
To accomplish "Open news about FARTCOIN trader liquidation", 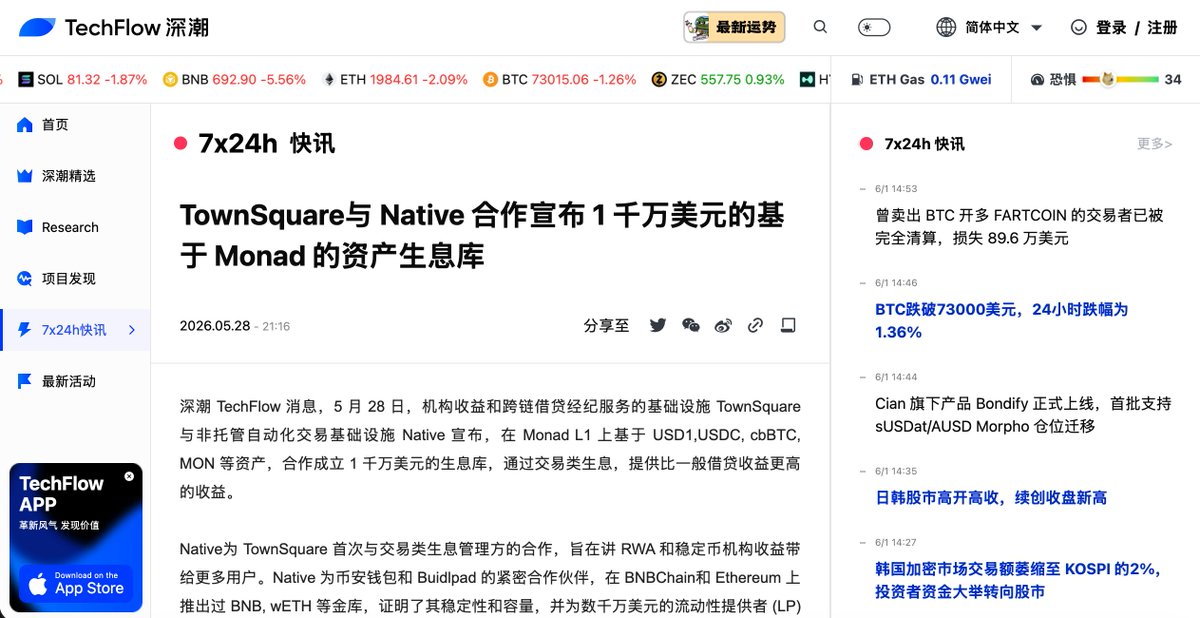I will pos(1019,226).
